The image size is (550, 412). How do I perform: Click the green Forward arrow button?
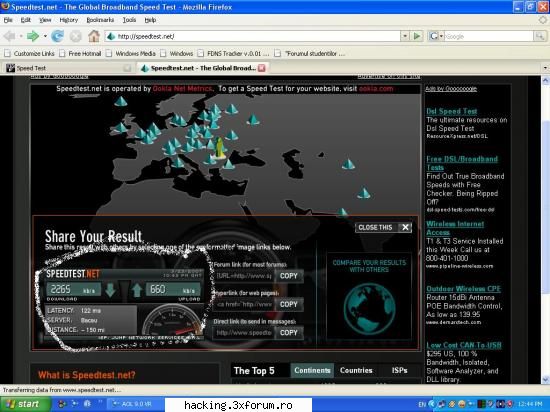33,36
